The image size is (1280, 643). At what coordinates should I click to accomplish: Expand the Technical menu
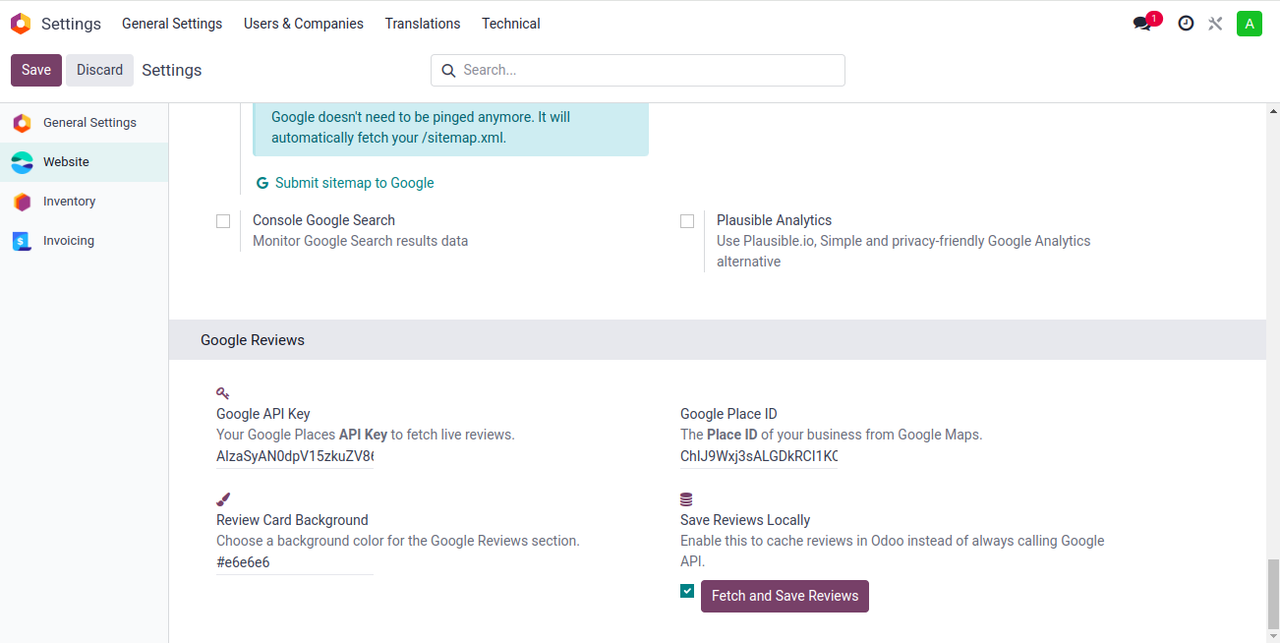click(511, 23)
